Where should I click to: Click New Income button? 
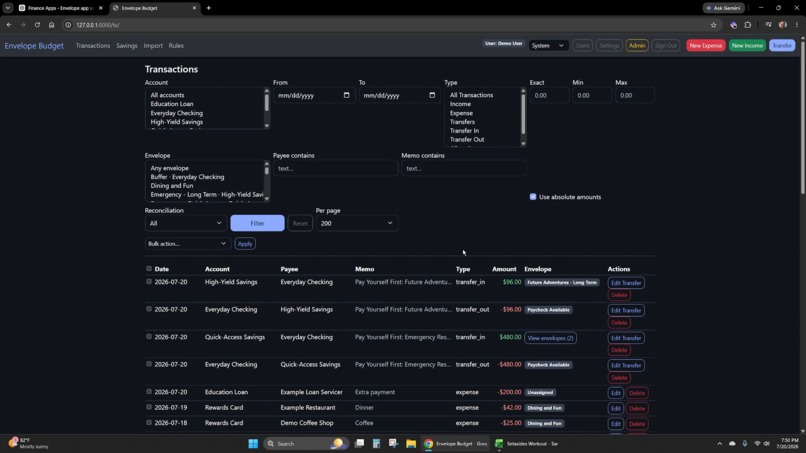click(747, 45)
